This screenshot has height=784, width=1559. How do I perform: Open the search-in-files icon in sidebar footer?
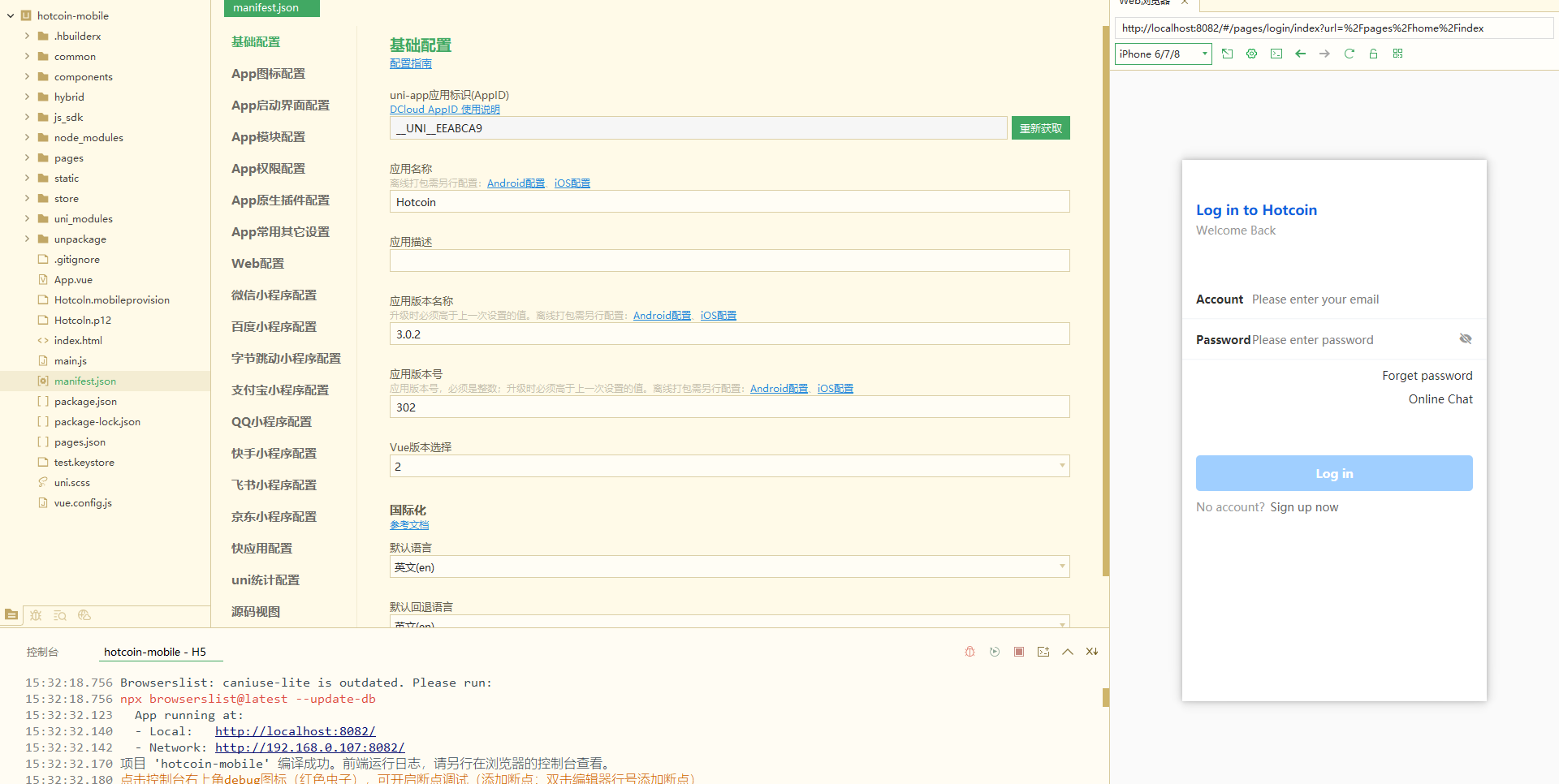(60, 615)
